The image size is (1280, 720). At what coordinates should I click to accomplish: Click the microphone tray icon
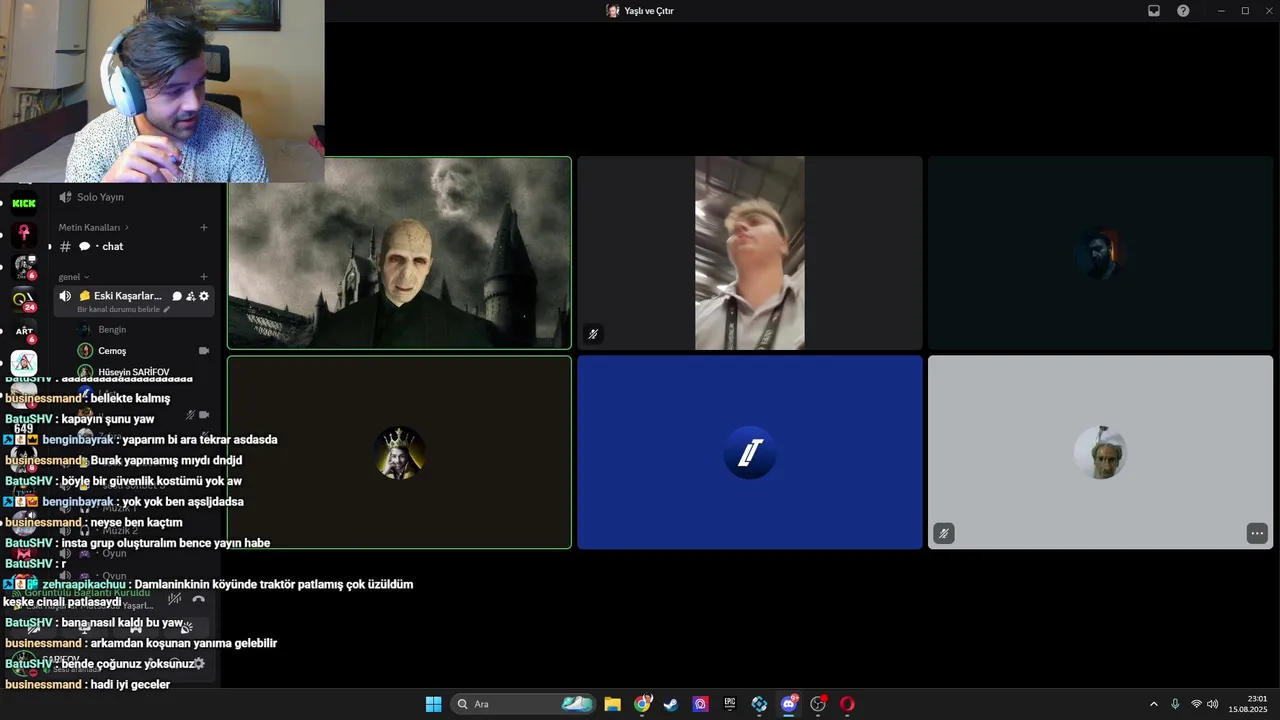click(x=1175, y=704)
